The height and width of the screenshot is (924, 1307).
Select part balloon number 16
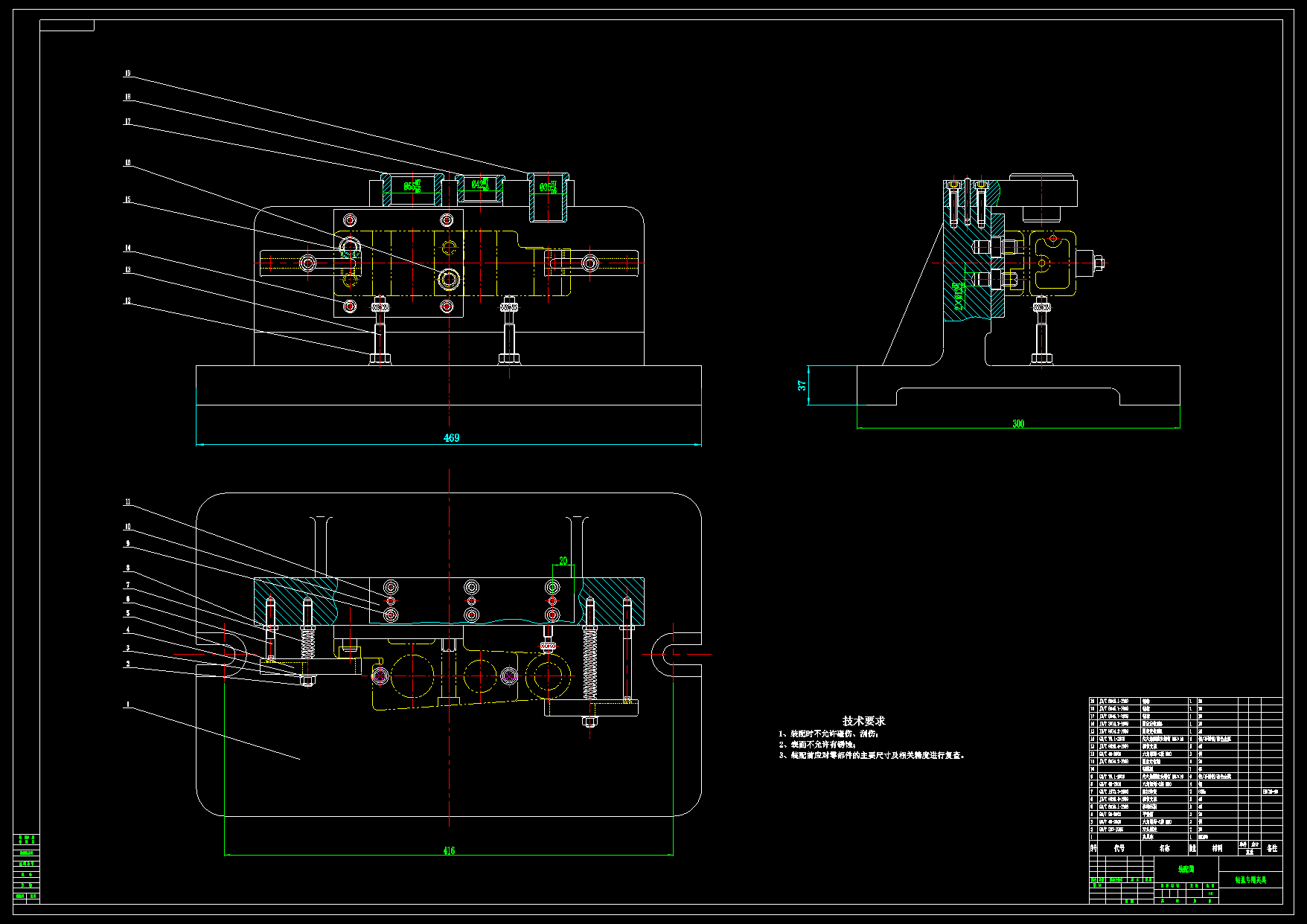click(x=128, y=163)
